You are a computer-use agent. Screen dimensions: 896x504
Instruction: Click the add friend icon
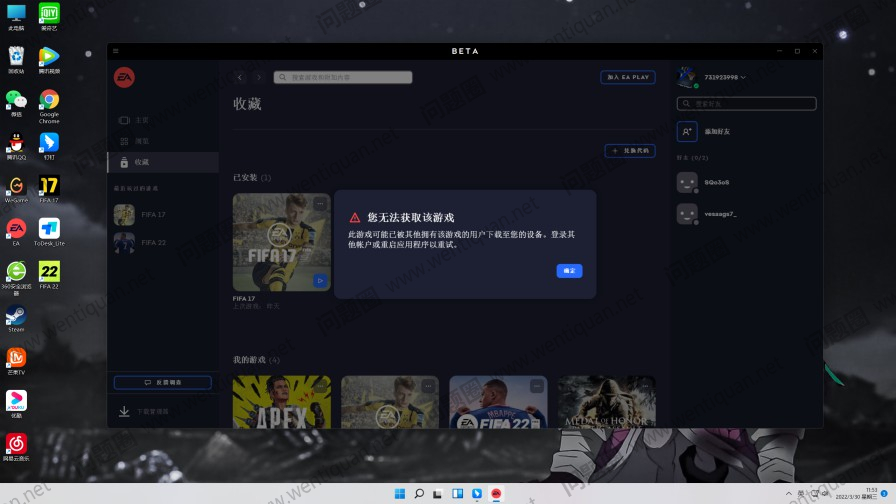point(686,132)
